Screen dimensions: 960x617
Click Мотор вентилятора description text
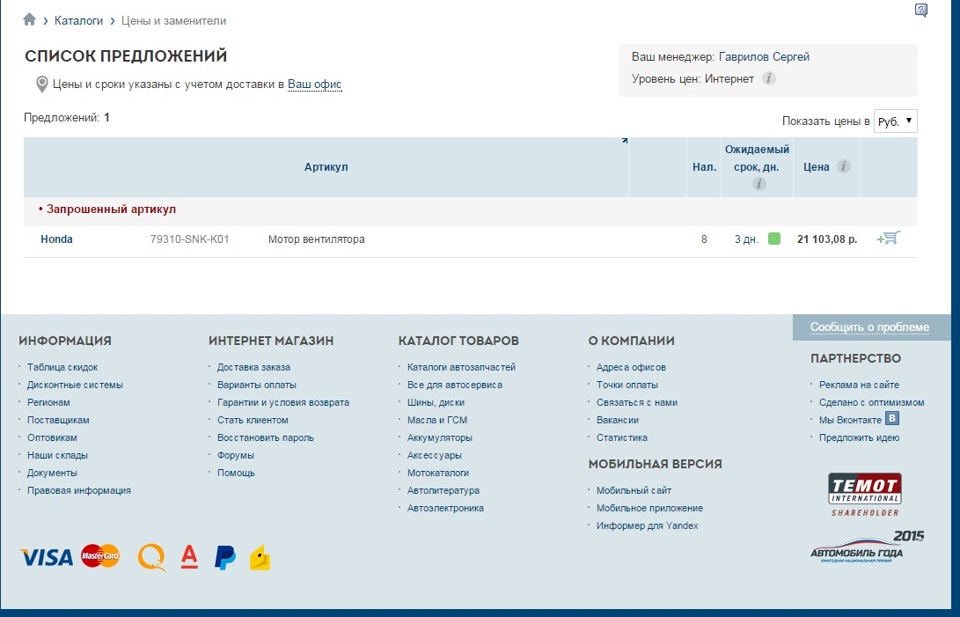click(x=316, y=239)
